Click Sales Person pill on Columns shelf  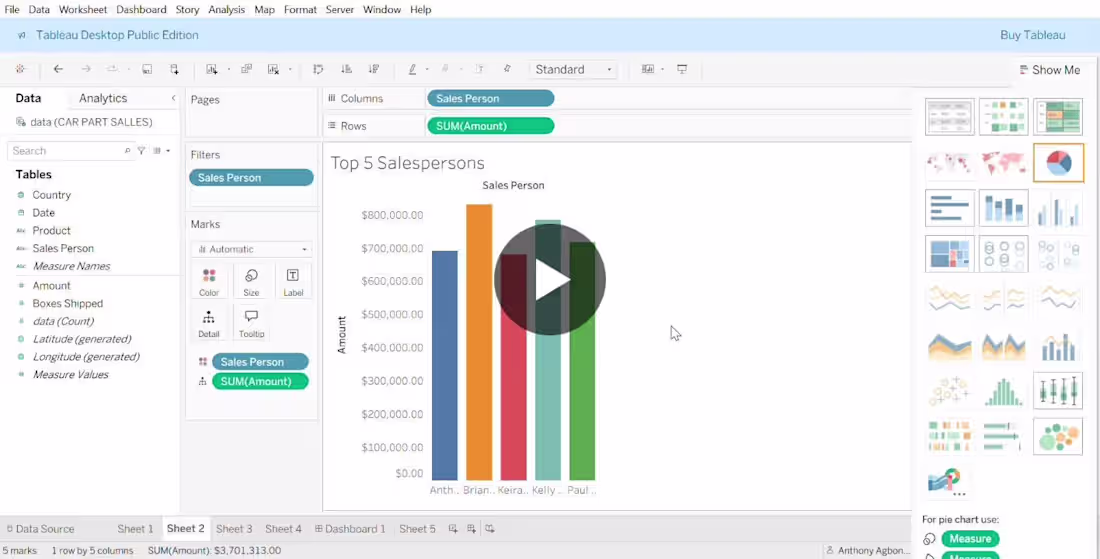pos(490,98)
